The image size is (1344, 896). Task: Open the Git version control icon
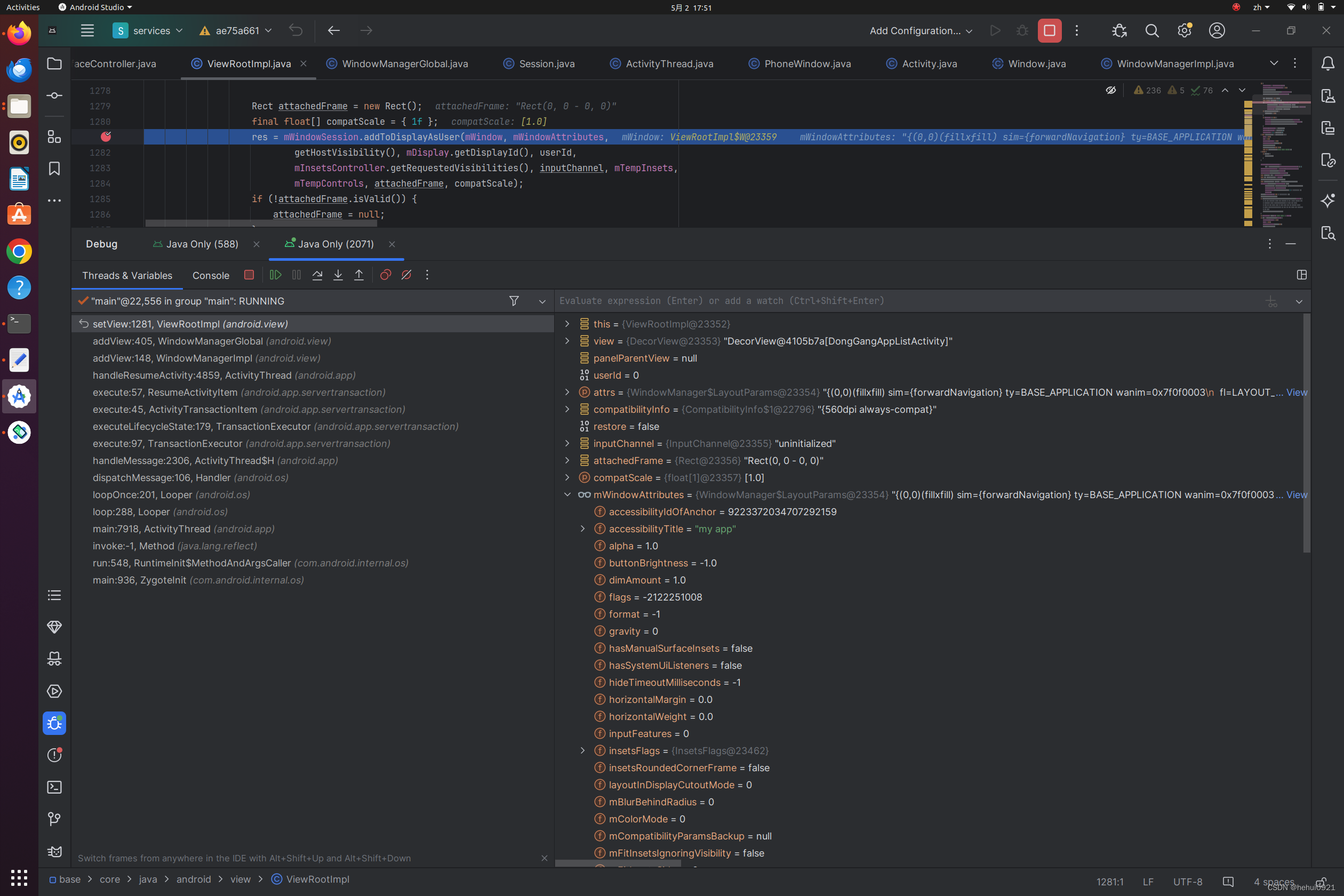click(54, 819)
